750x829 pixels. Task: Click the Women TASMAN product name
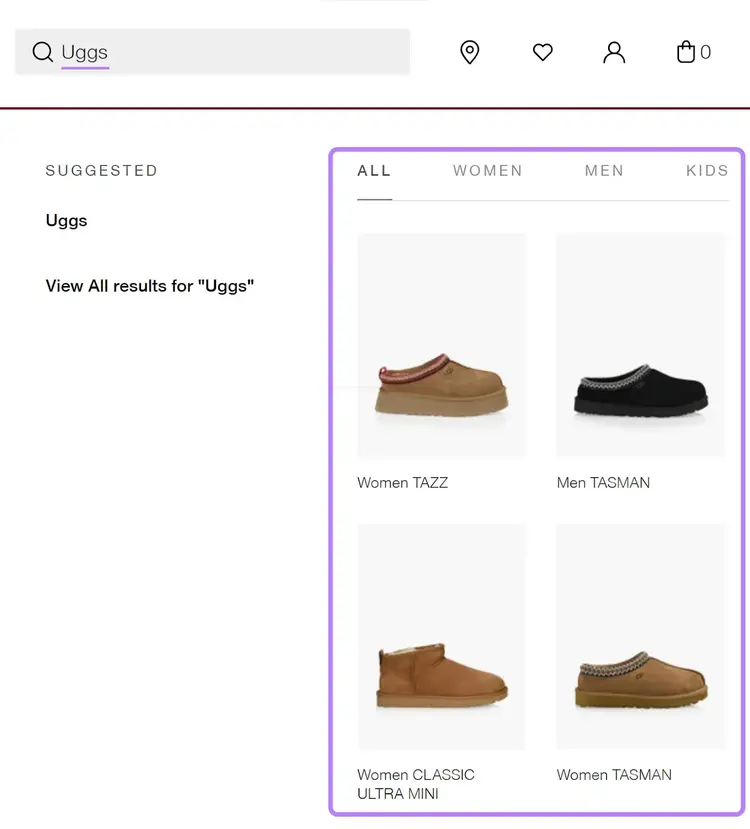614,775
